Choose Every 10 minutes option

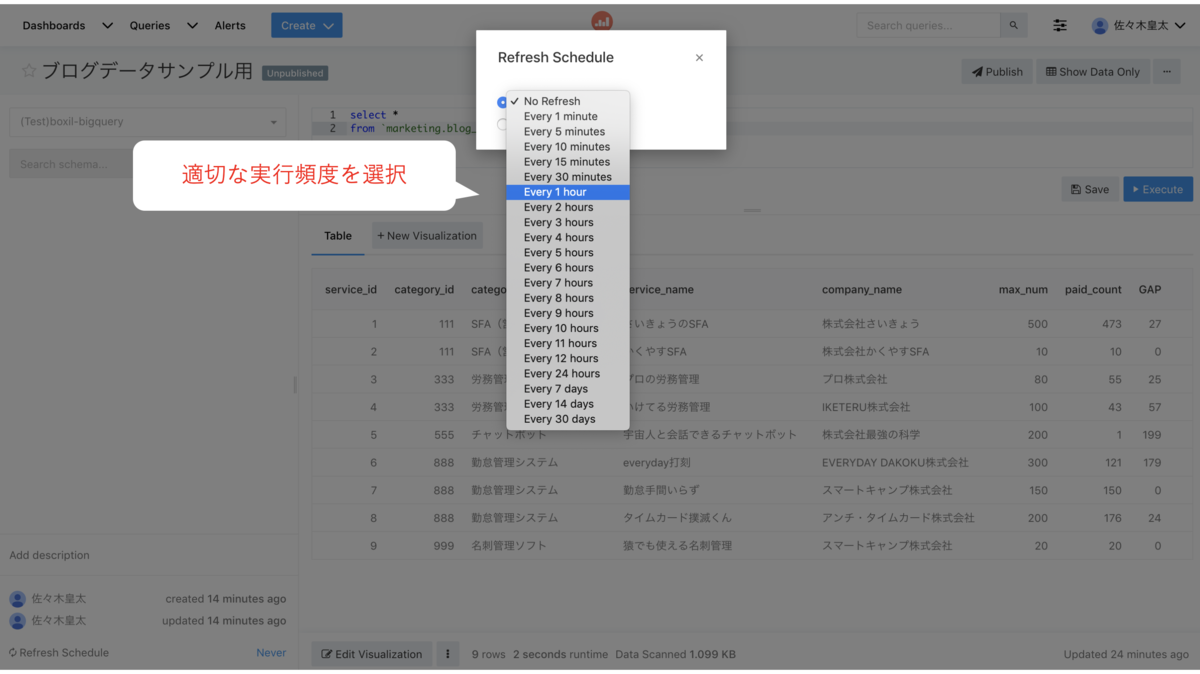coord(568,146)
